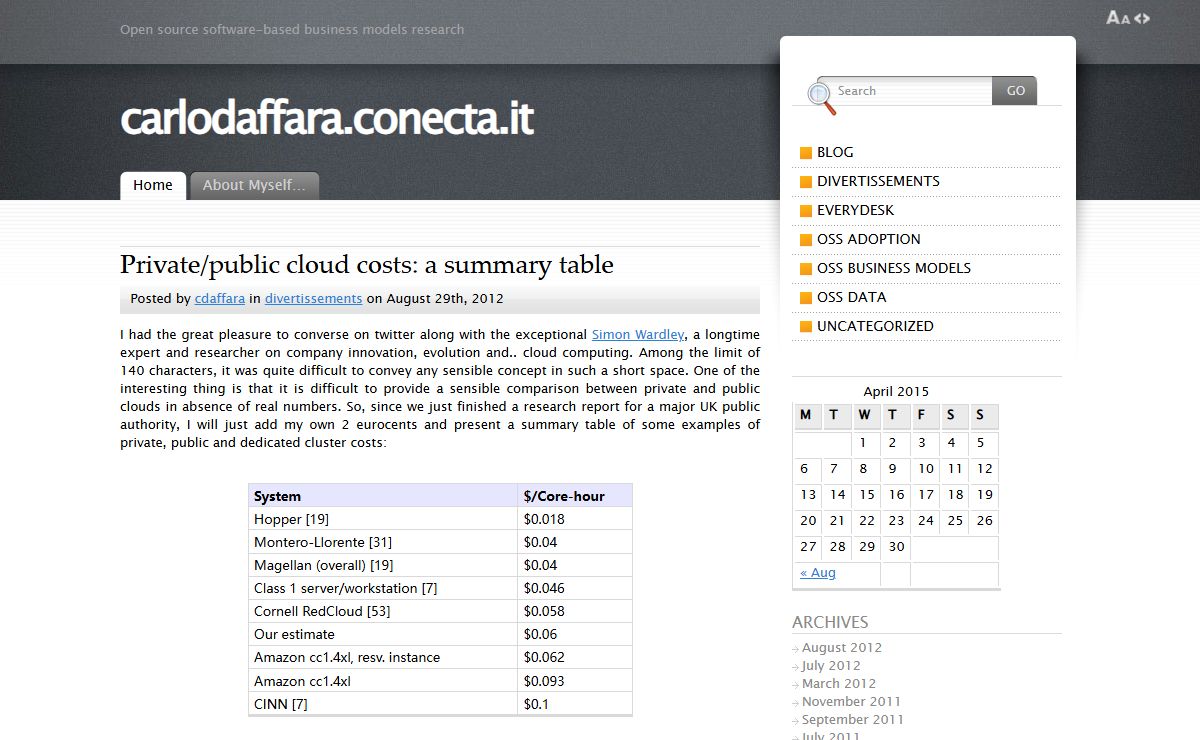Select day 15 in the calendar
This screenshot has height=740, width=1200.
(867, 495)
